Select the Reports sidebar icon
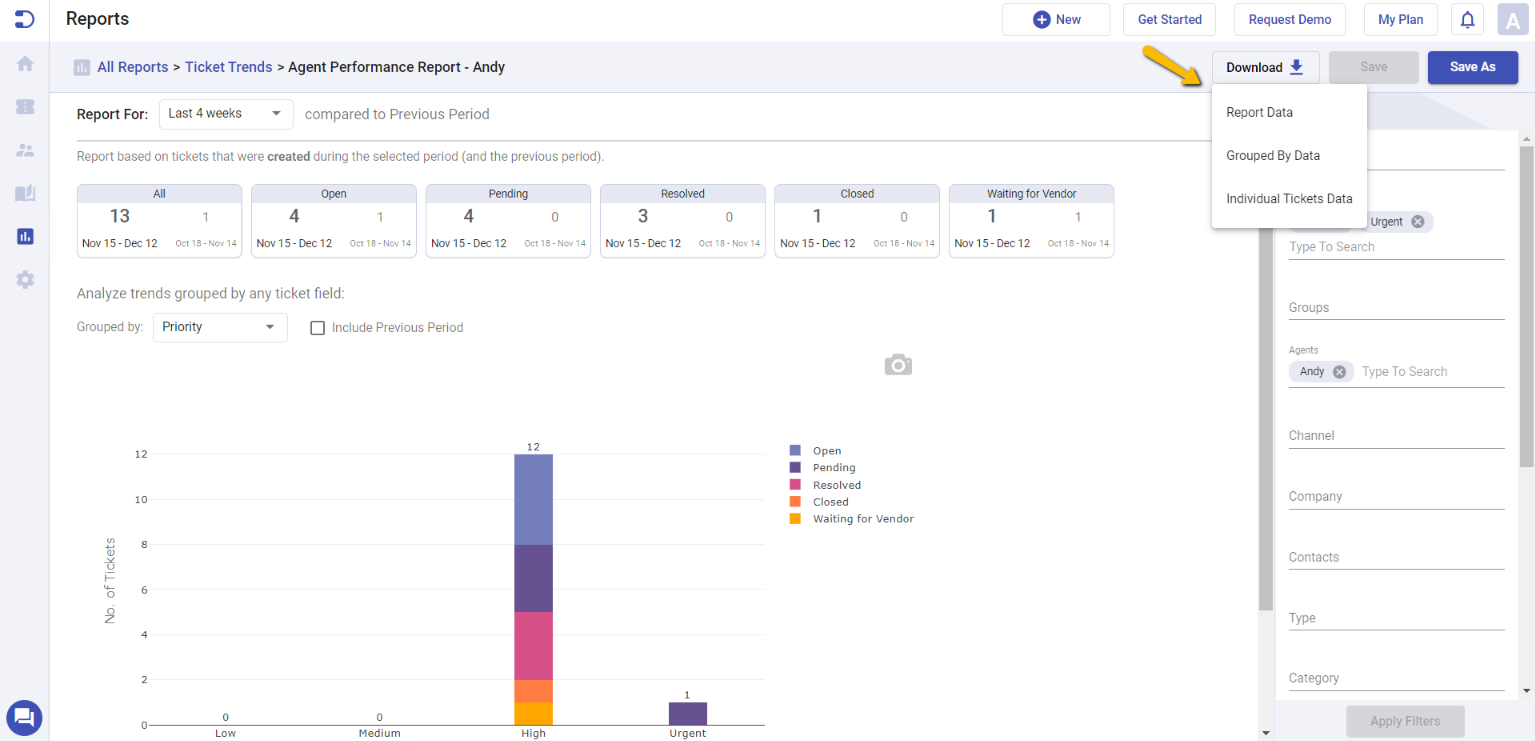The image size is (1535, 741). click(x=24, y=236)
